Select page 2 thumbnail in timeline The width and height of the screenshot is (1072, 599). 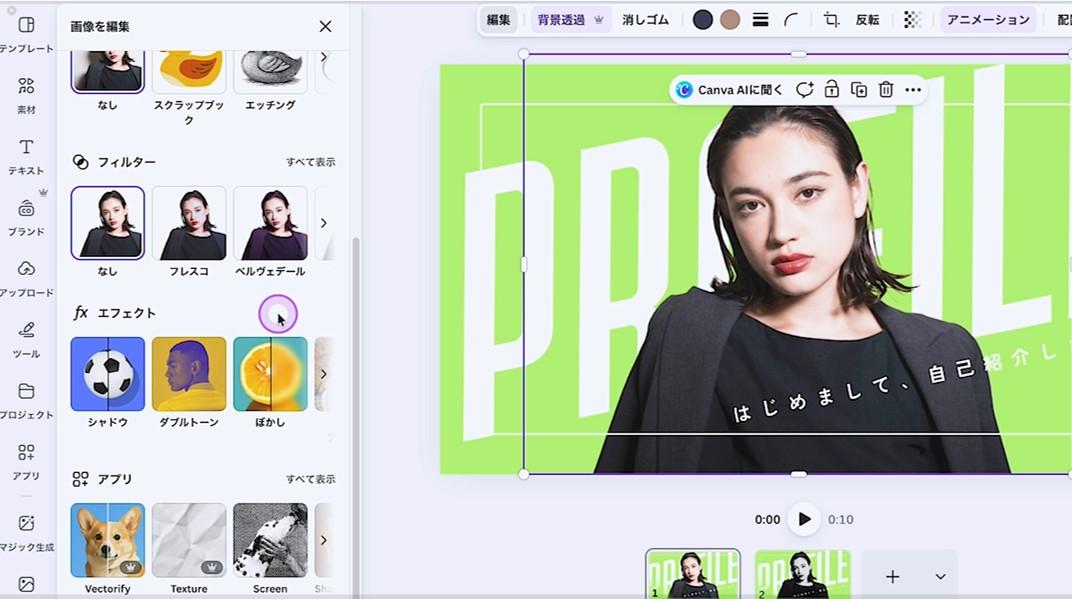pos(803,574)
